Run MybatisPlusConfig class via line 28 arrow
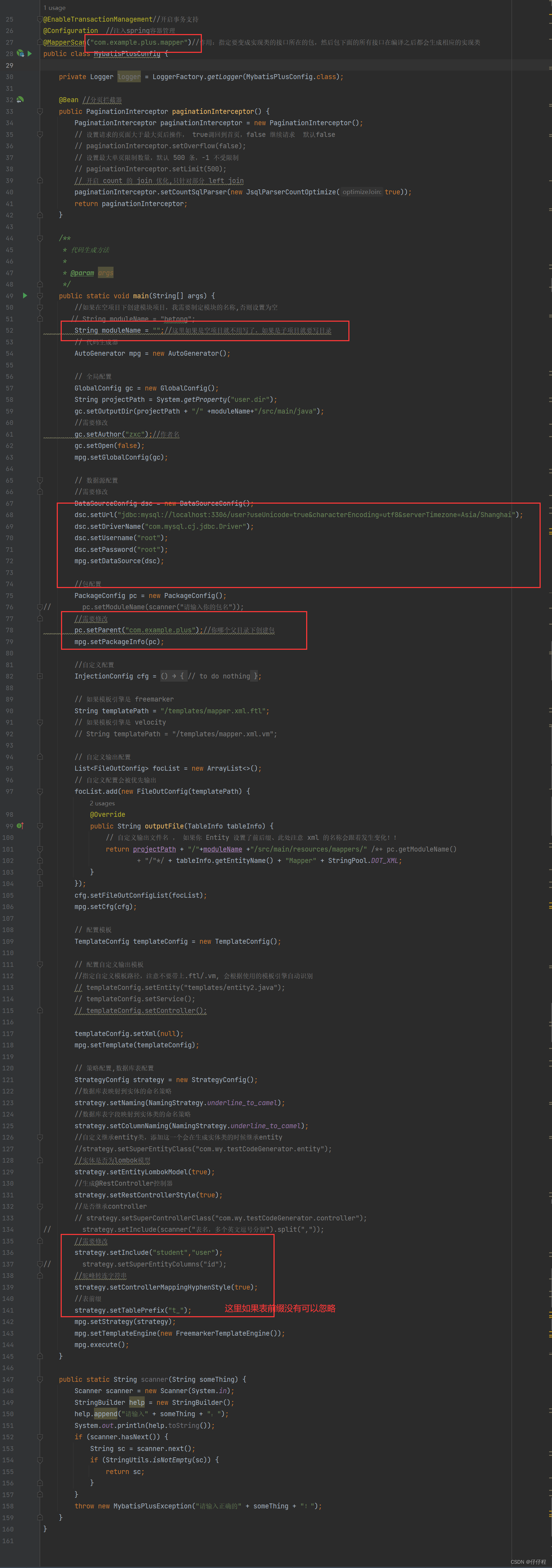Viewport: 552px width, 1568px height. [29, 54]
